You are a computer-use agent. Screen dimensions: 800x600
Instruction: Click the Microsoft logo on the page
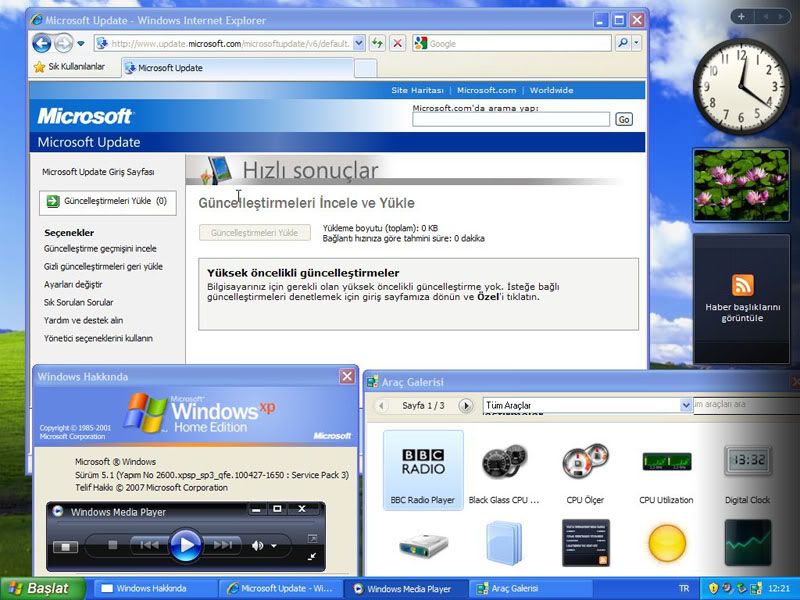click(x=85, y=116)
